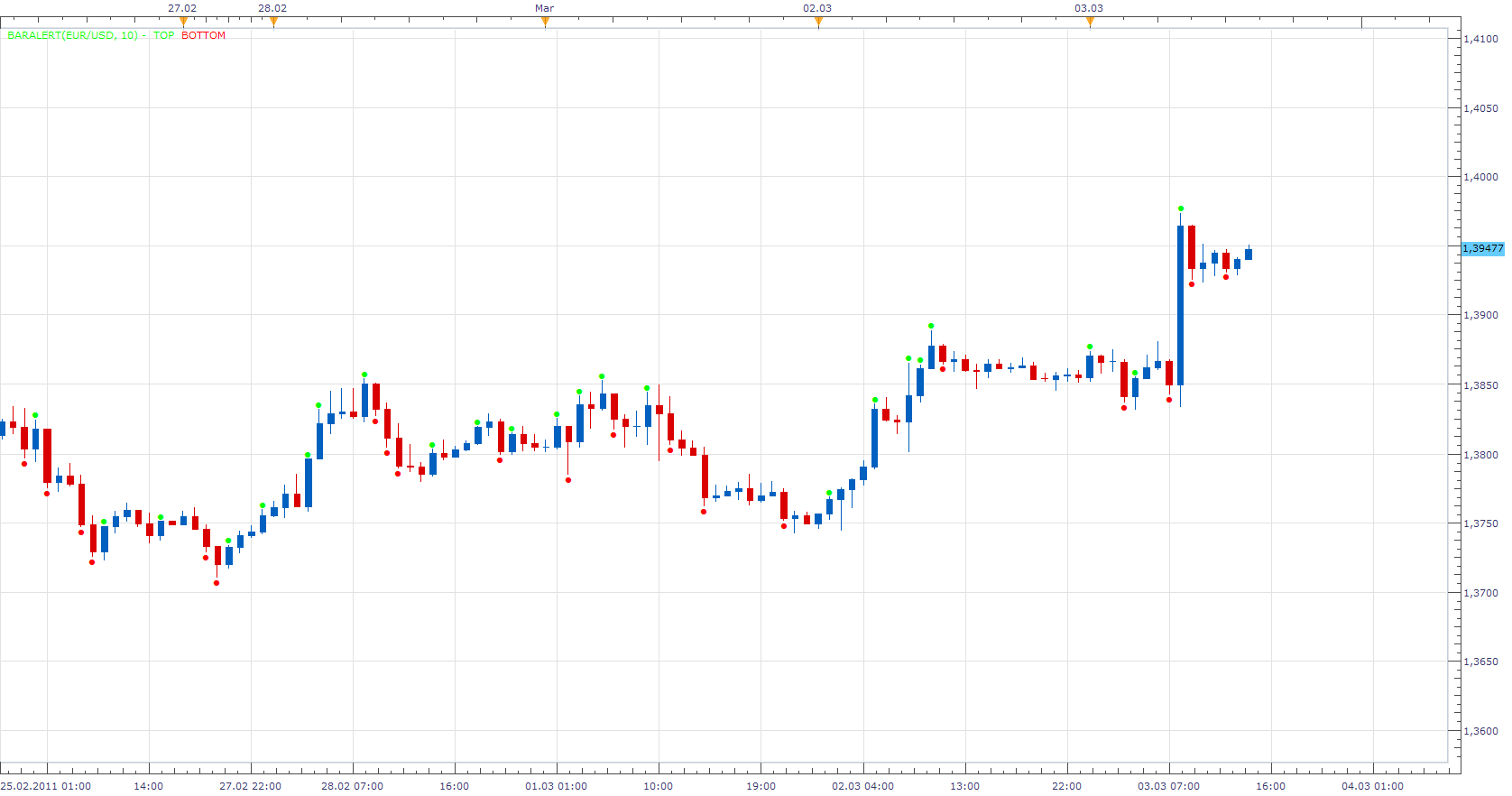Click the 27.02 date label at top
Screen dimensions: 1512x796
[x=182, y=8]
